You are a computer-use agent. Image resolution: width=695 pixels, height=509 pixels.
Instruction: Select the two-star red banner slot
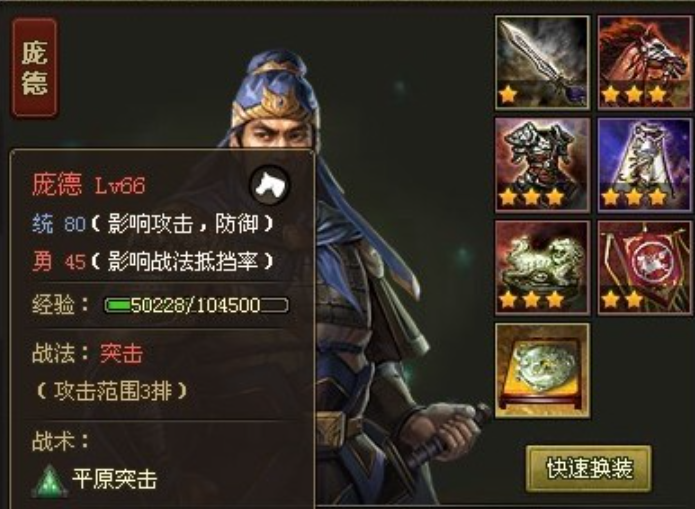pos(645,268)
